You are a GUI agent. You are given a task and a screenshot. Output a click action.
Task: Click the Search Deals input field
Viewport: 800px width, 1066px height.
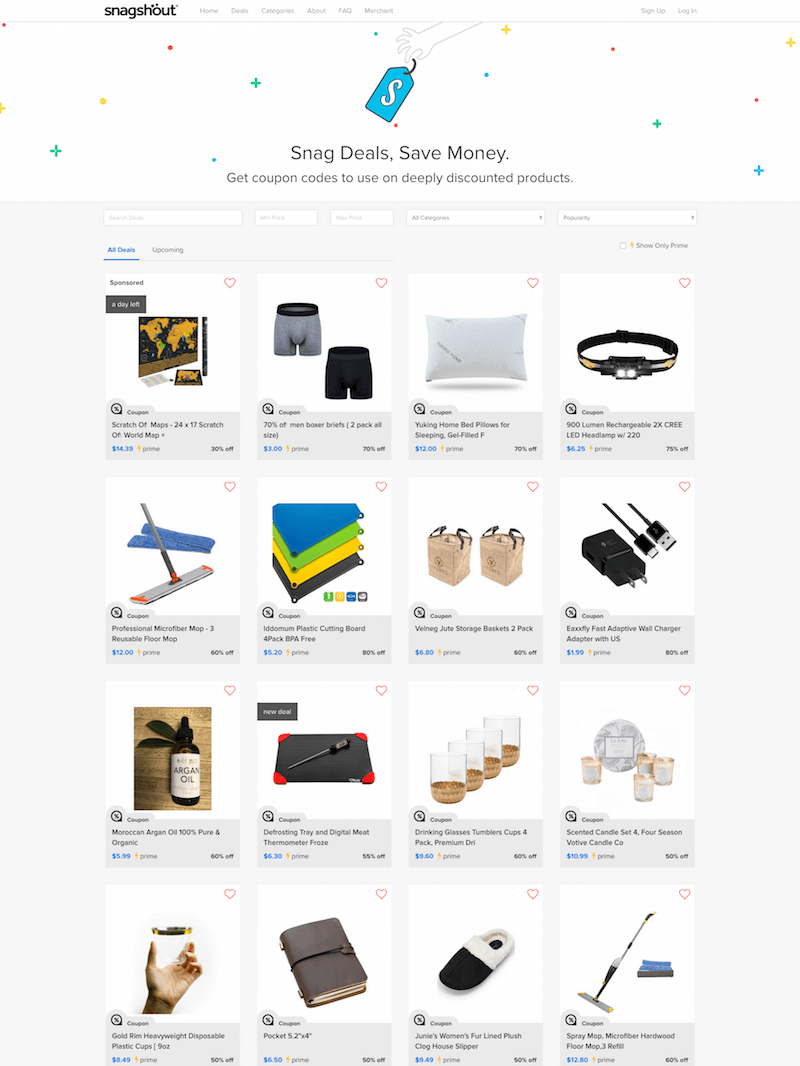[x=173, y=218]
